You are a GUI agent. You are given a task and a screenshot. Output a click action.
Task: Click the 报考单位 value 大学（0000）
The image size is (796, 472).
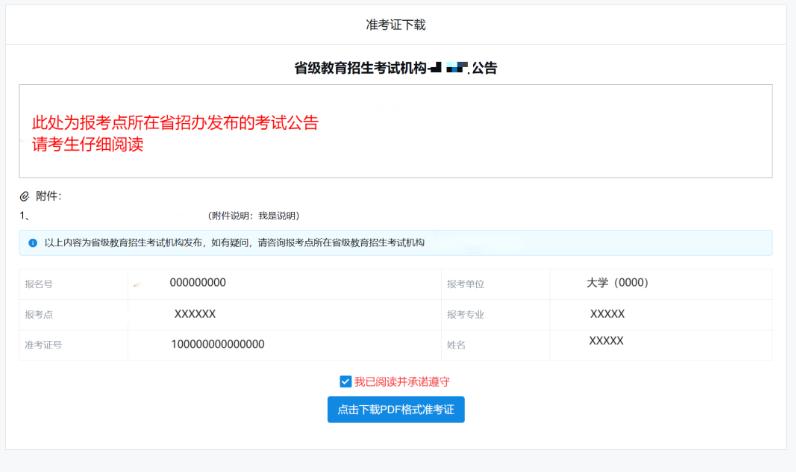pos(617,283)
